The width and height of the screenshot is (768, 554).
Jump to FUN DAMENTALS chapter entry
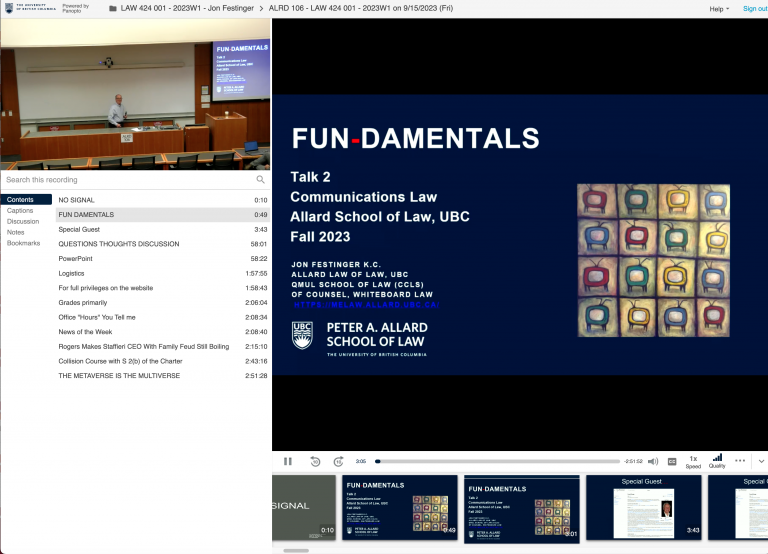click(x=163, y=215)
